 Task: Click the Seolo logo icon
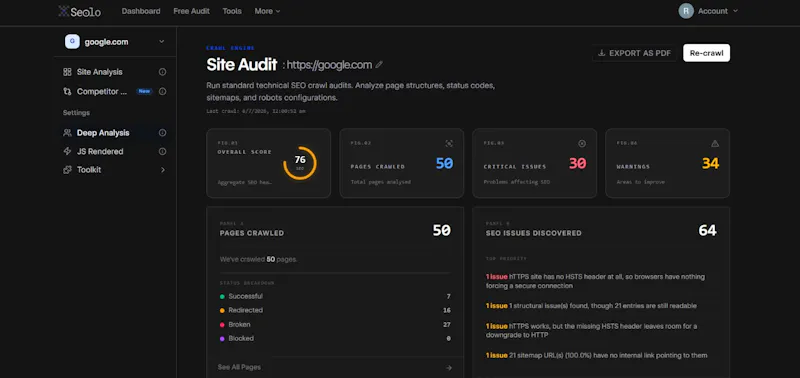[64, 11]
